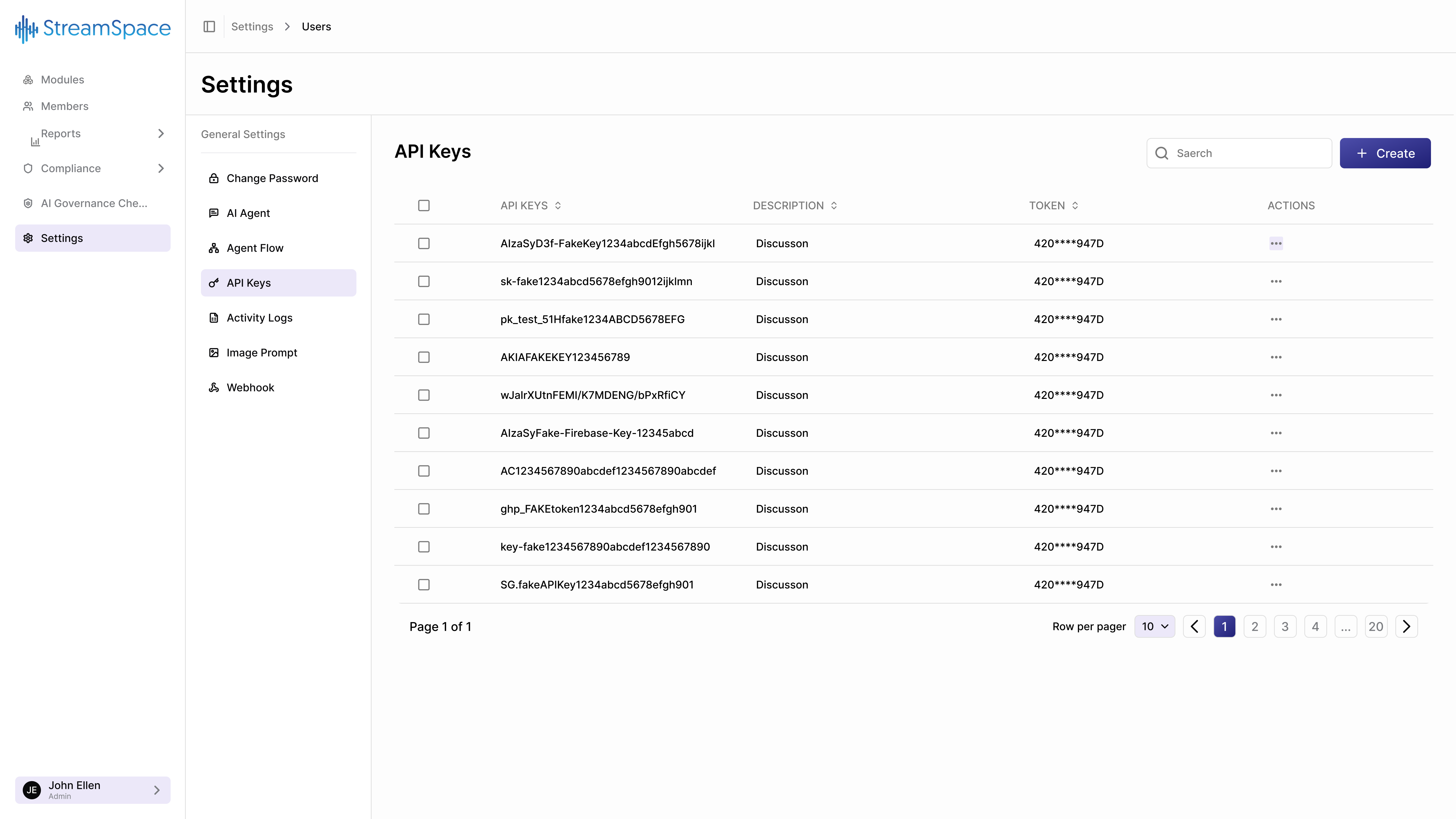Image resolution: width=1456 pixels, height=819 pixels.
Task: Open Agent Flow settings
Action: tap(278, 248)
